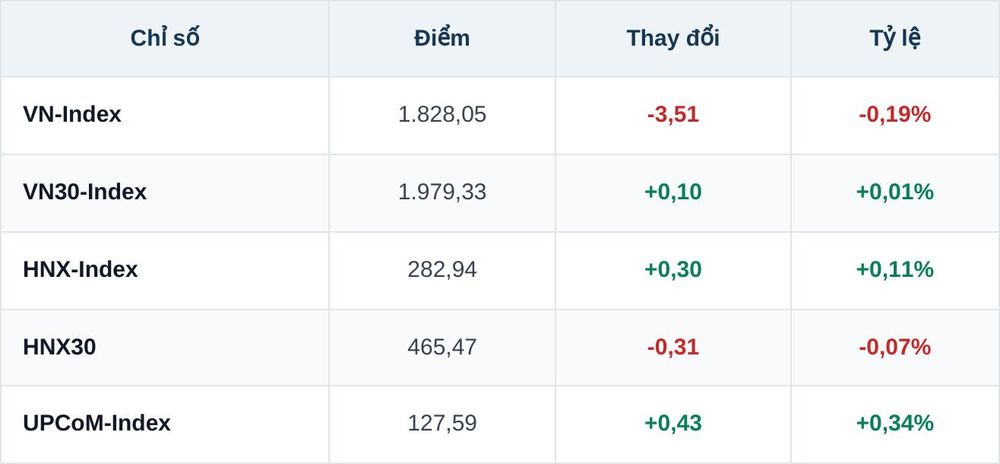Click the Chỉ số column header
Image resolution: width=1000 pixels, height=464 pixels.
tap(165, 38)
